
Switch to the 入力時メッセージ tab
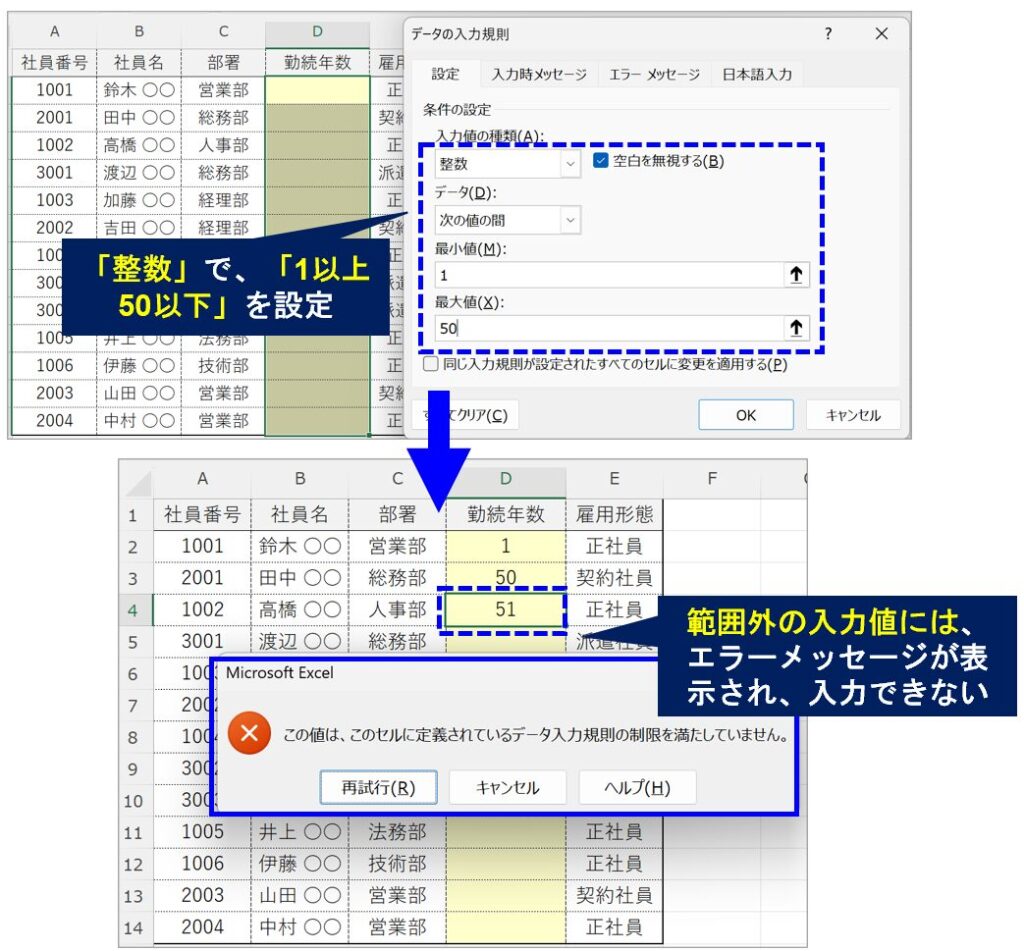click(539, 74)
